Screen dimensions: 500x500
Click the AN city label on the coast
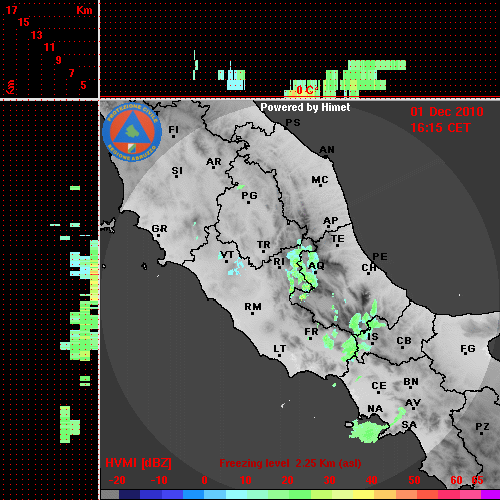[327, 150]
